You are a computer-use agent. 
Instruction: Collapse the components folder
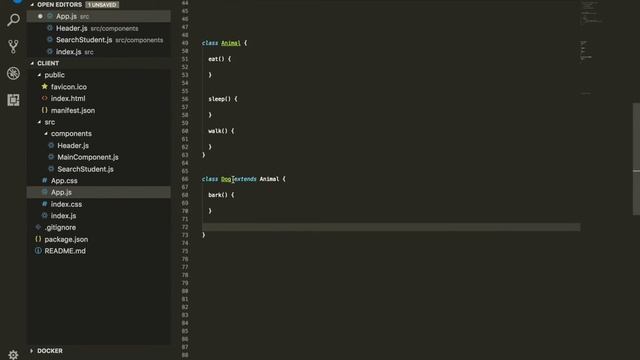tap(46, 133)
